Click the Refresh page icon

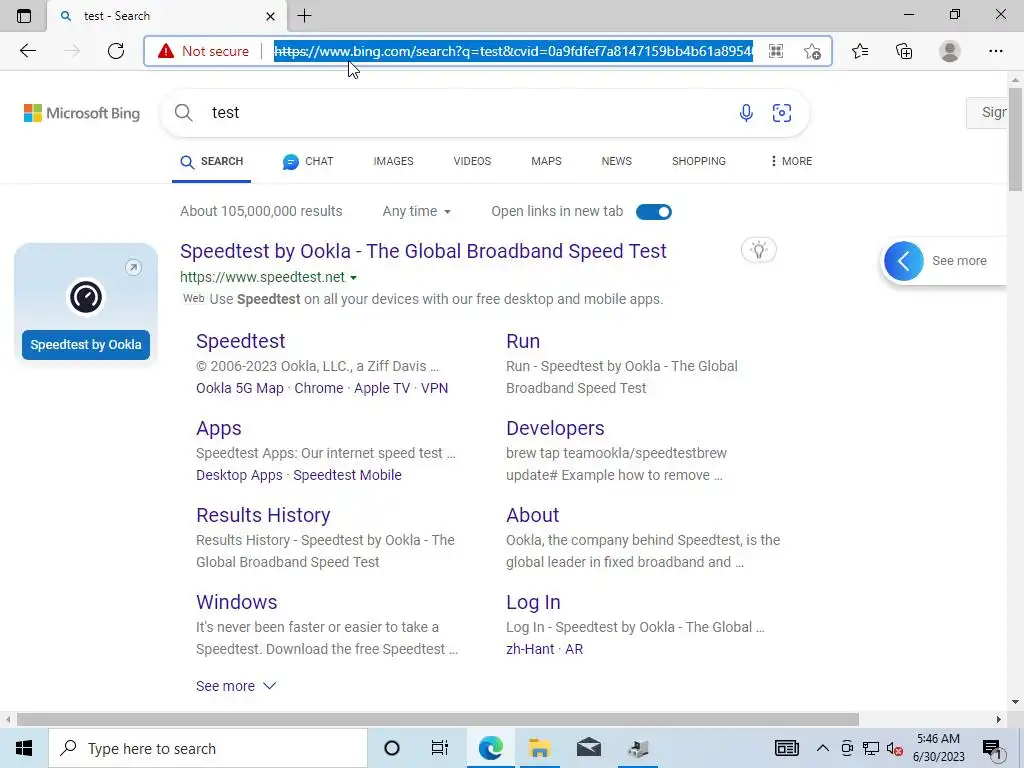pyautogui.click(x=116, y=51)
